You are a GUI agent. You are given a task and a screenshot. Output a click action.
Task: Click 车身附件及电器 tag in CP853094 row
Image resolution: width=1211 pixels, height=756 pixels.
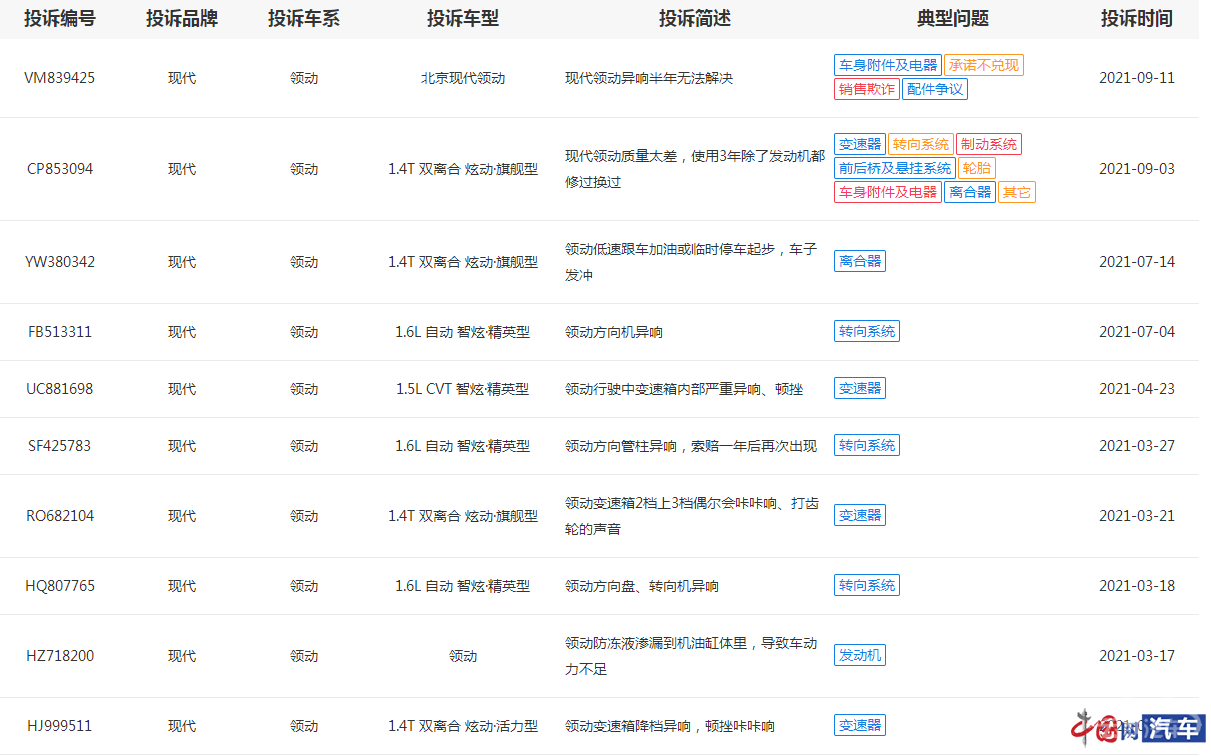point(888,192)
